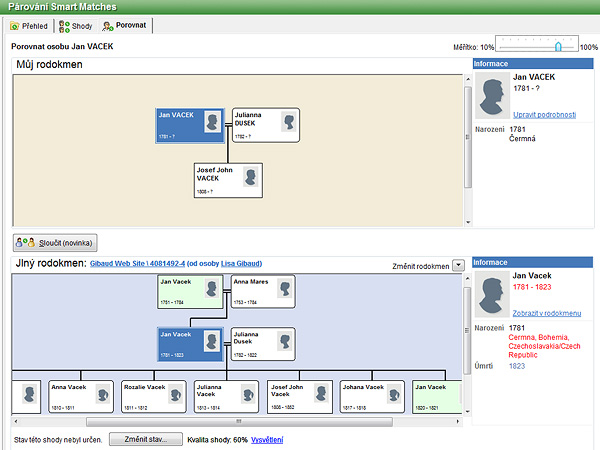Switch to the Shody tab
Screen dimensions: 600x450
76,26
